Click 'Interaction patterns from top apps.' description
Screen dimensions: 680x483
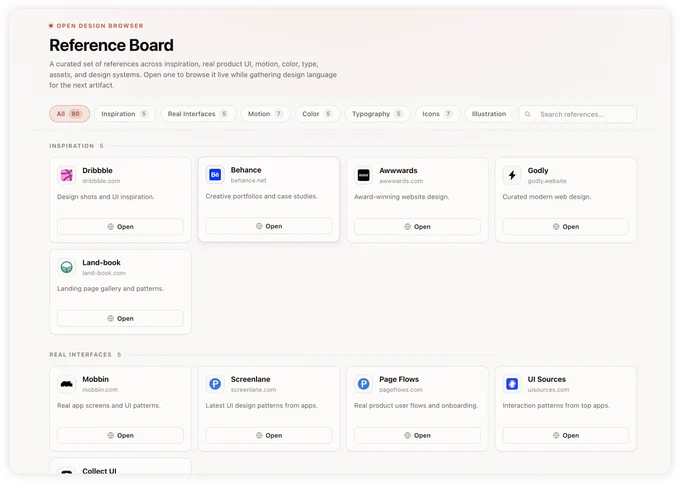pos(556,406)
